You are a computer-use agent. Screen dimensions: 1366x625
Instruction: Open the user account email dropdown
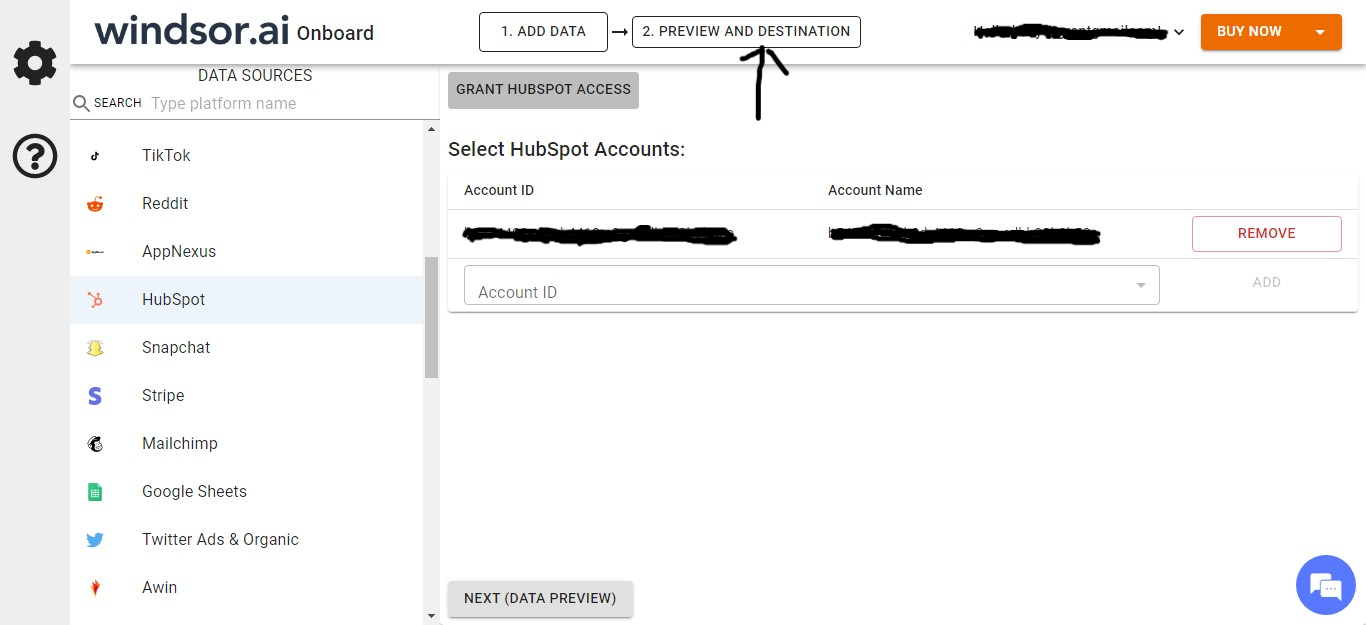tap(1080, 32)
